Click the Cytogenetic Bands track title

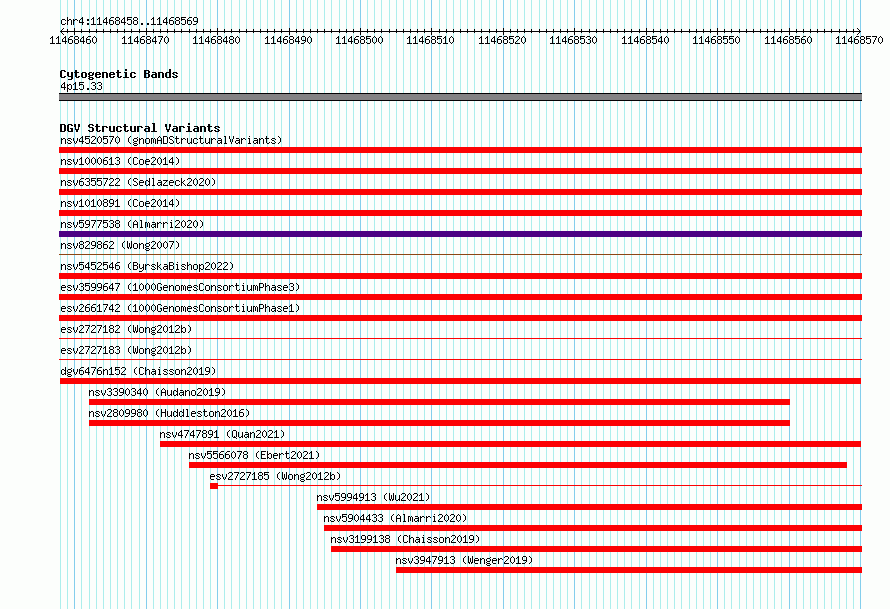tap(119, 74)
